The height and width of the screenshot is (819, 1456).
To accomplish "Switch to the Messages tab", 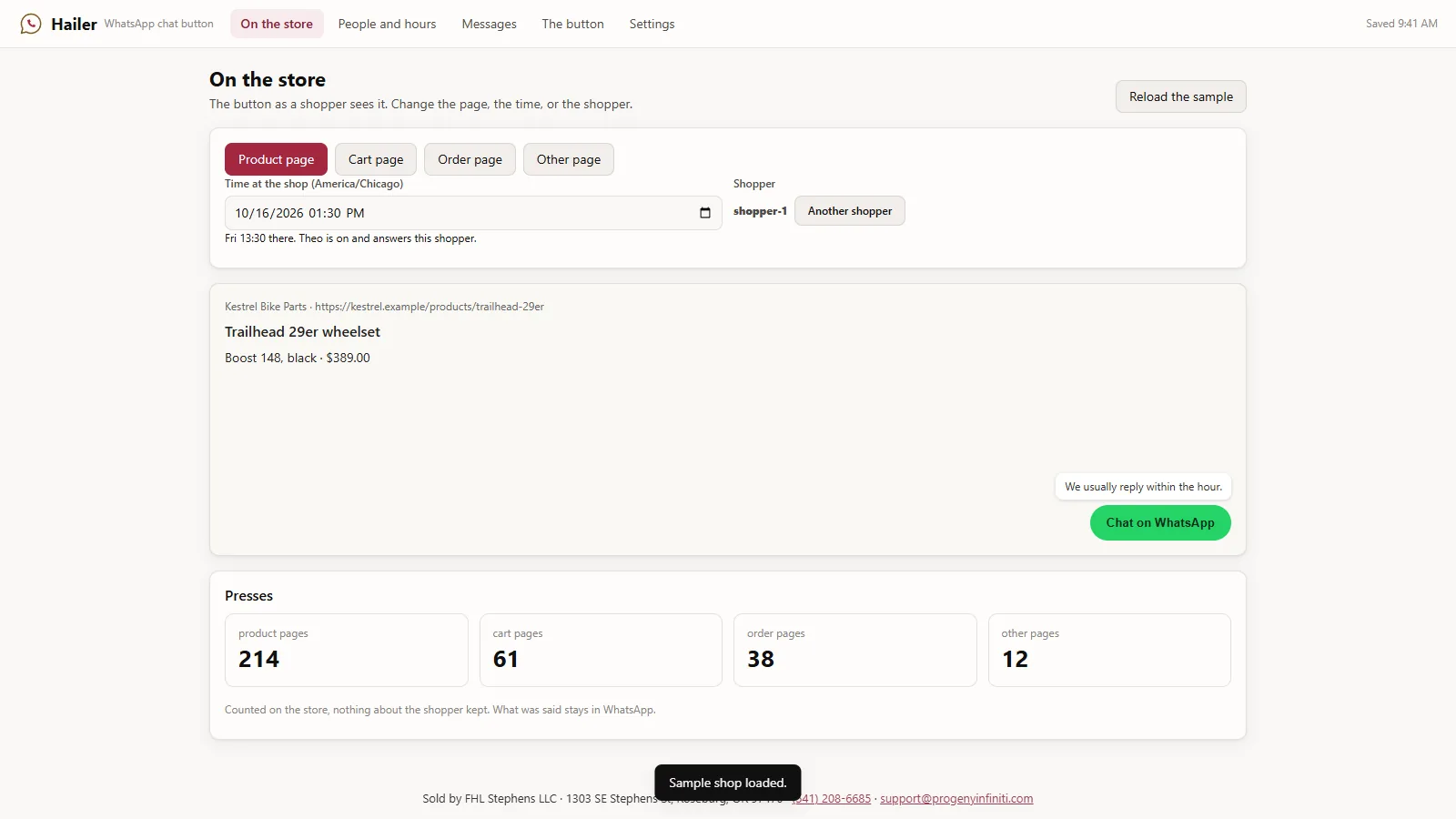I will pyautogui.click(x=489, y=24).
